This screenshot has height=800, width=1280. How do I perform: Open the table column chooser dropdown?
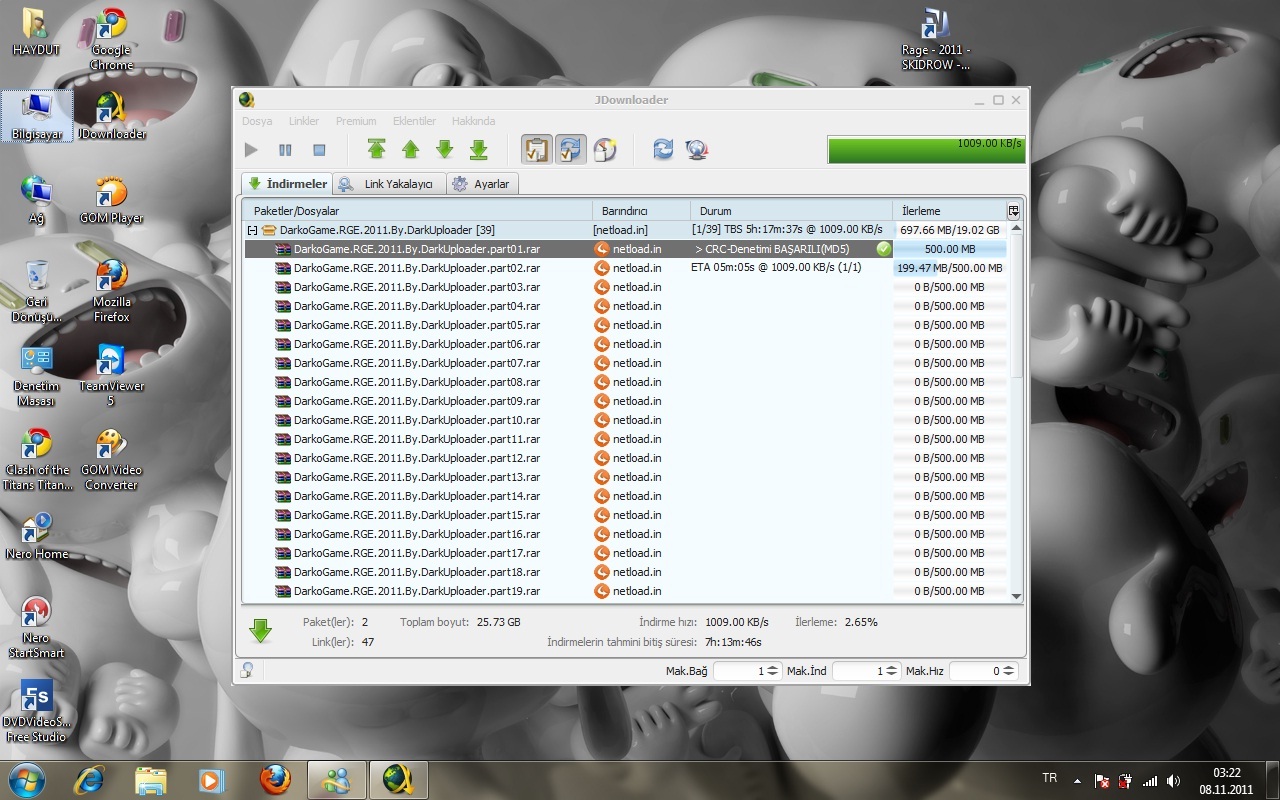click(x=1014, y=211)
